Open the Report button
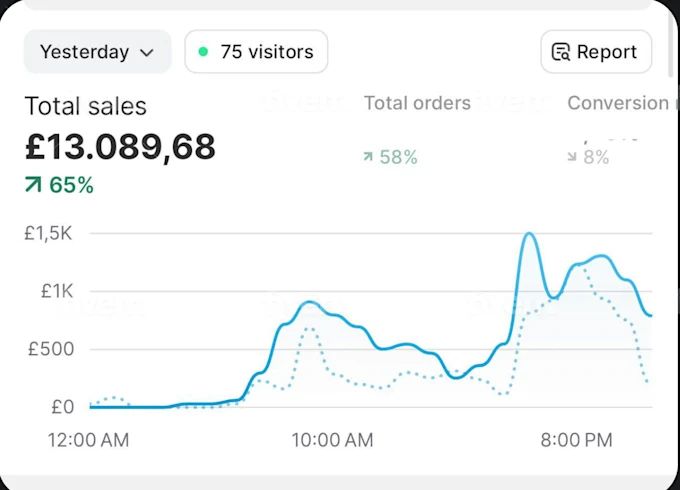The image size is (680, 490). click(x=596, y=52)
